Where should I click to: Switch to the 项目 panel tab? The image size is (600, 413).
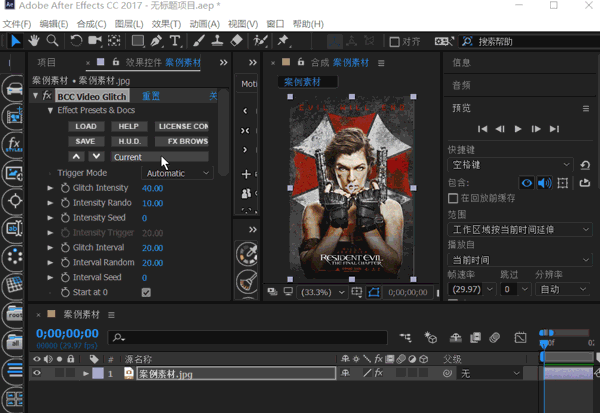tap(46, 62)
